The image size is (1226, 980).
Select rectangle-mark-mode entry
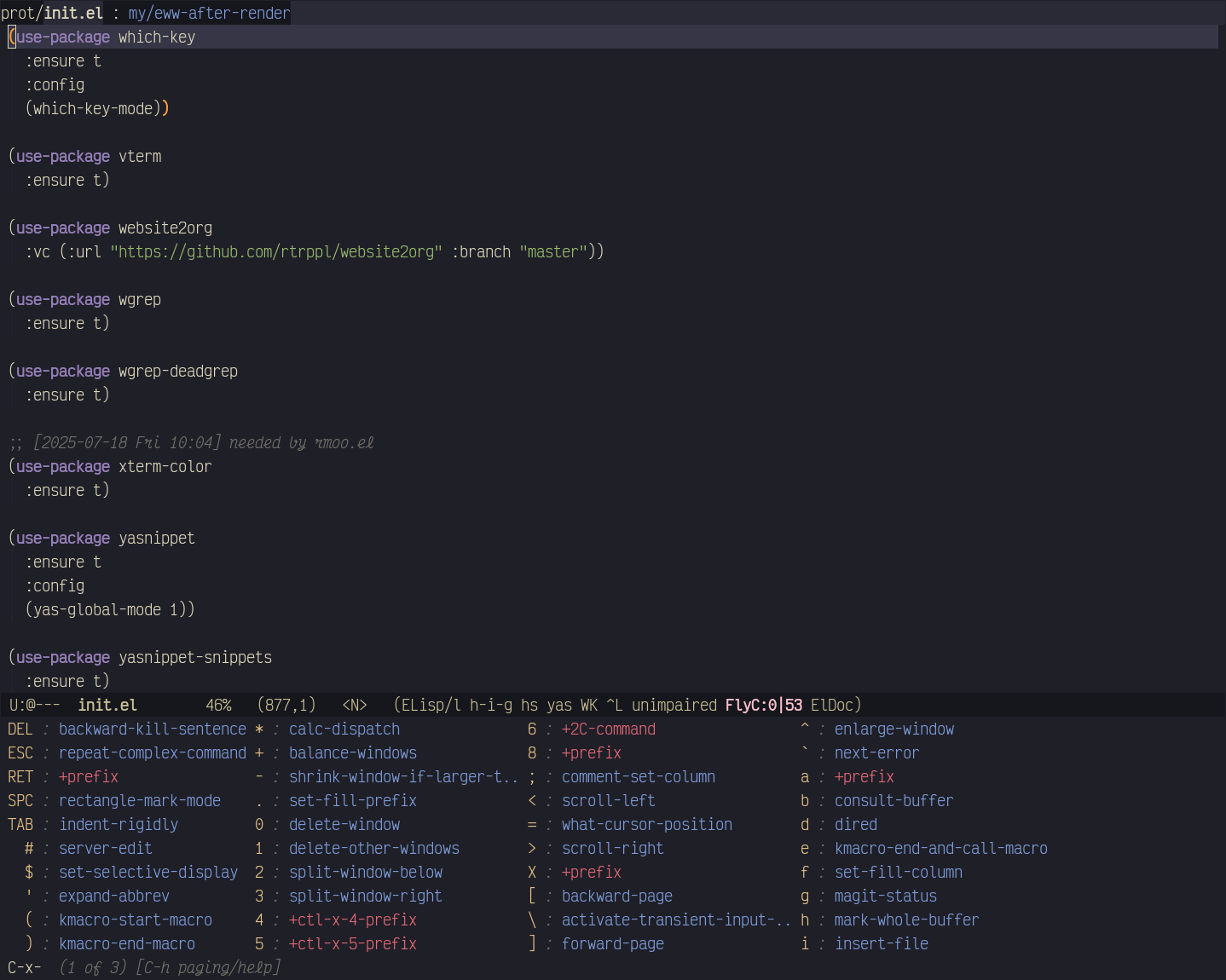pyautogui.click(x=140, y=800)
